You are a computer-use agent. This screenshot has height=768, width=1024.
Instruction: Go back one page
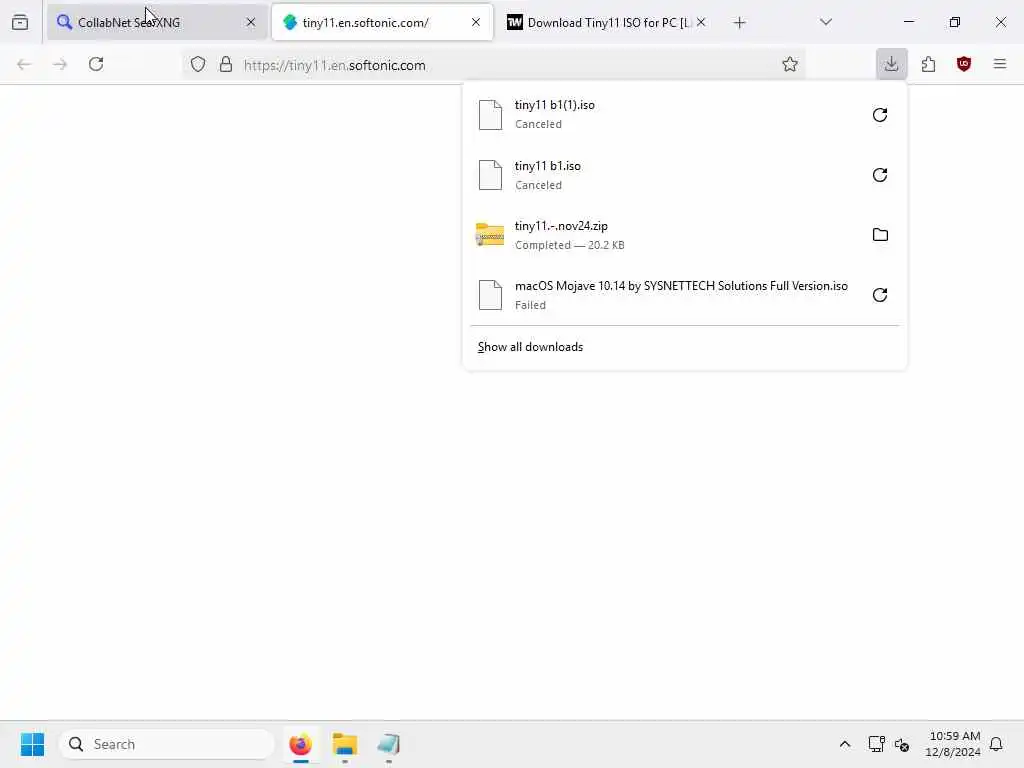pyautogui.click(x=24, y=64)
